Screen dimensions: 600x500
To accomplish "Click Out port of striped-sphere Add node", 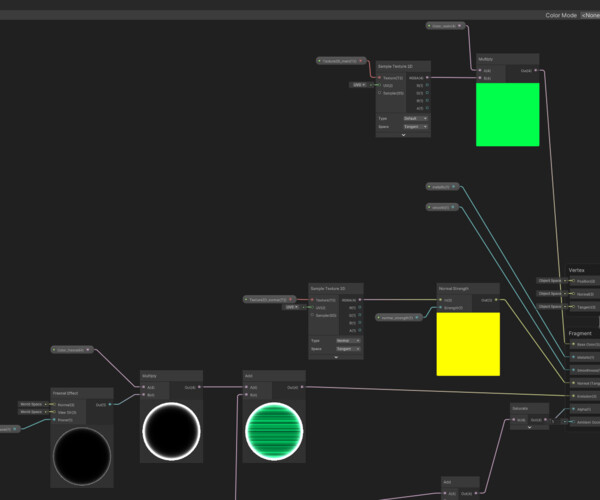I will coord(302,387).
